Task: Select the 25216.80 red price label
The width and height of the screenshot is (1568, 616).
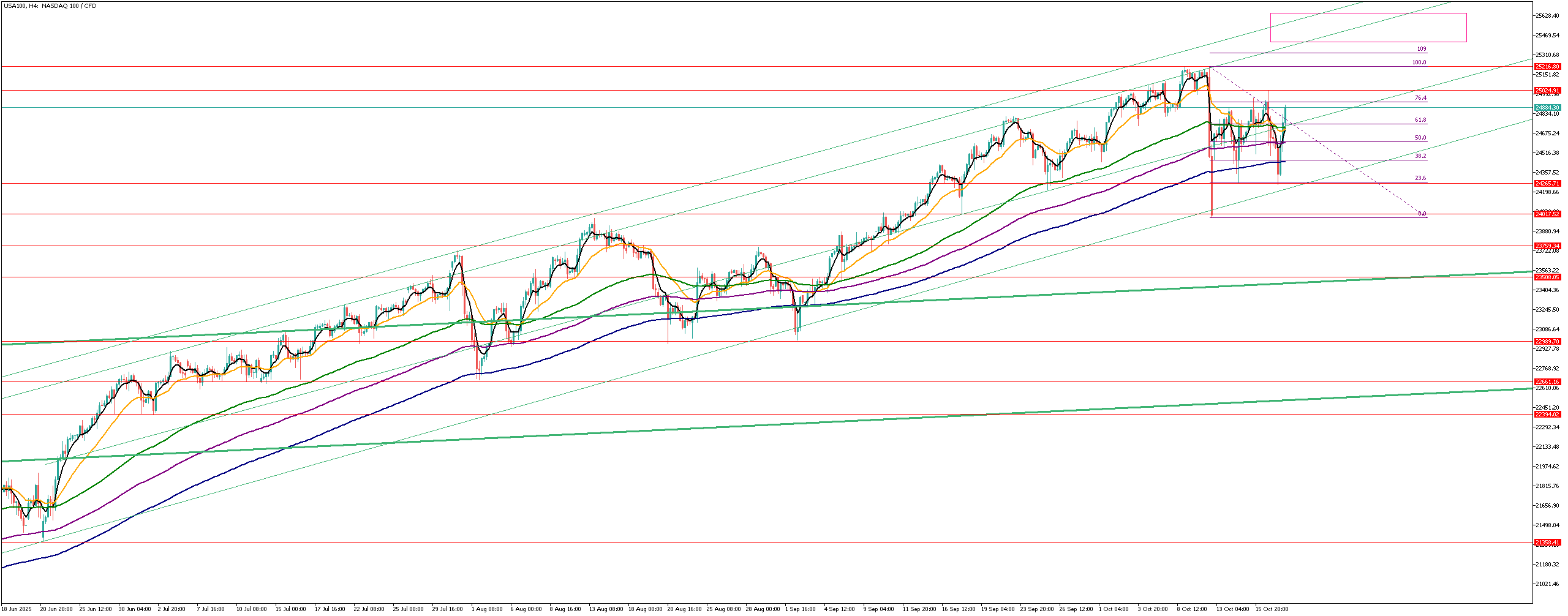Action: click(x=1547, y=66)
